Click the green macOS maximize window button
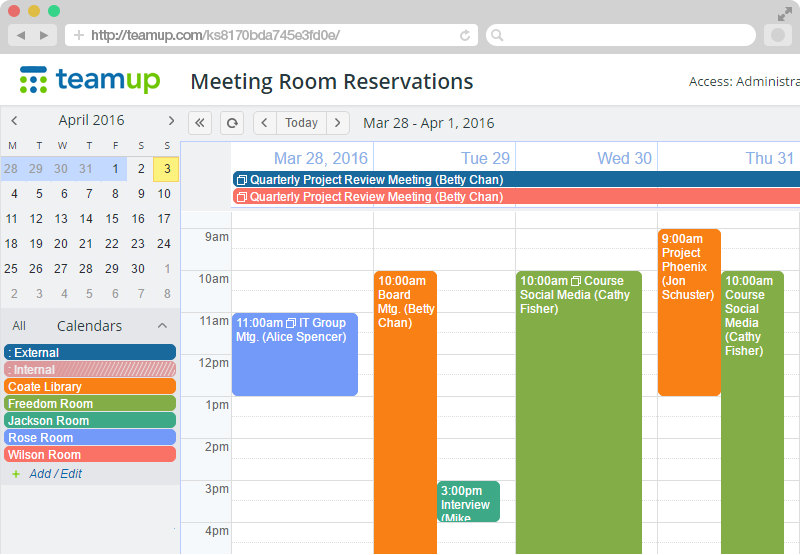 [54, 11]
